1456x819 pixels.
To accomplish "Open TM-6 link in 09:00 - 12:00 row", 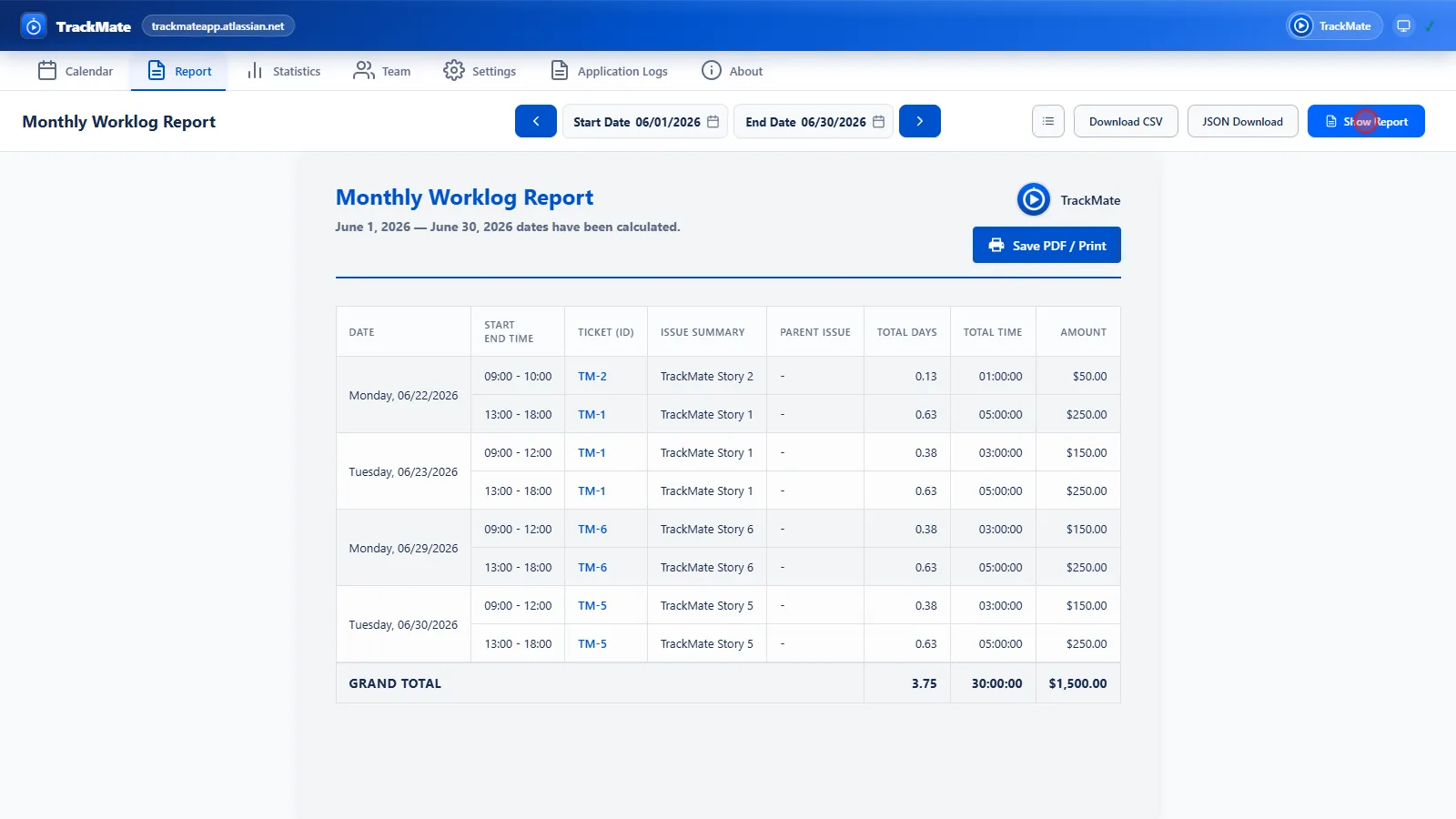I will (x=592, y=529).
